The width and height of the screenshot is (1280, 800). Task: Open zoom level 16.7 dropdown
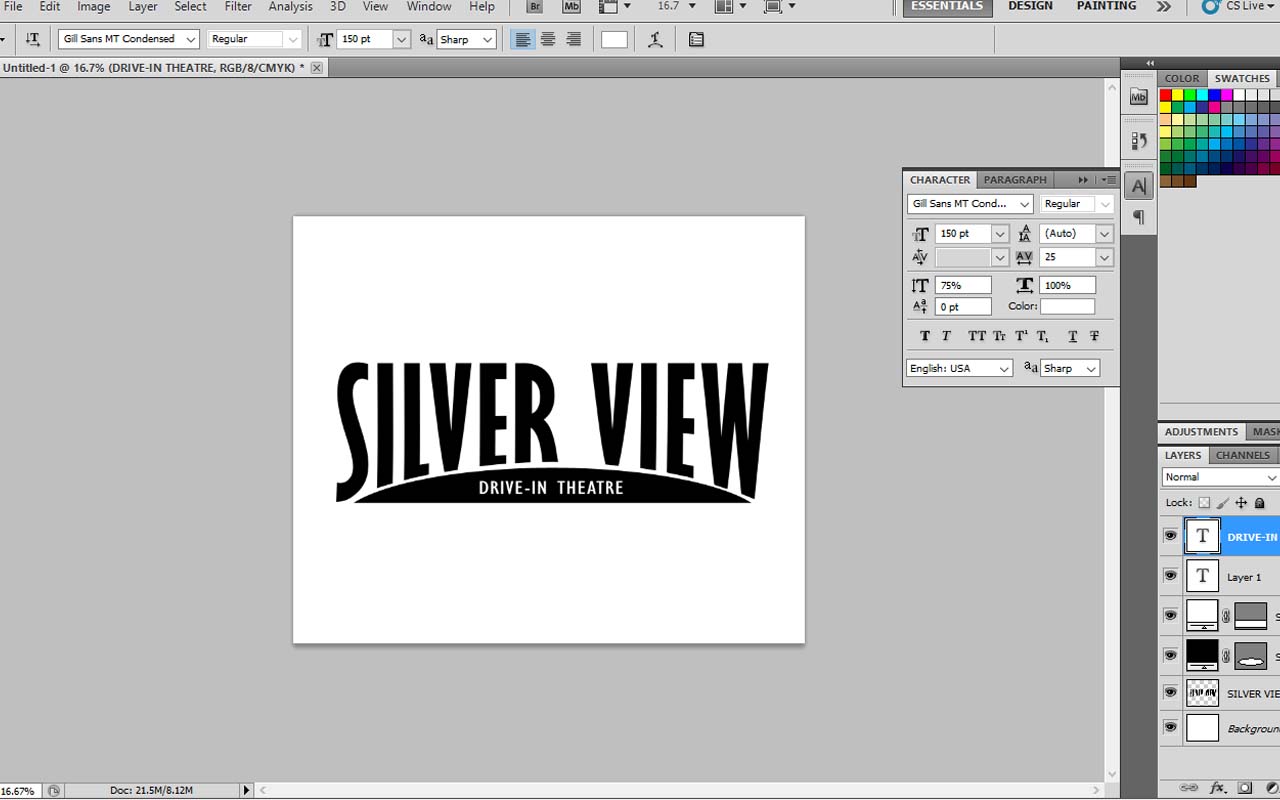coord(691,6)
